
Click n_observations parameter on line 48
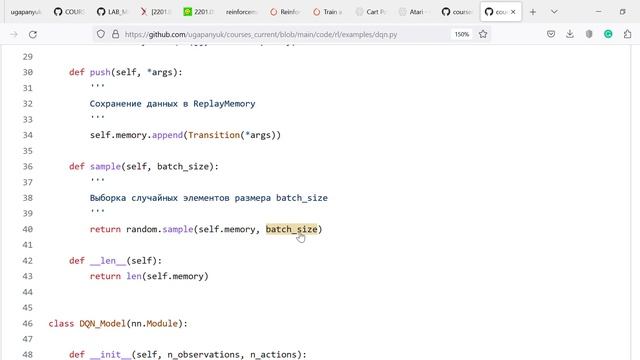click(203, 355)
